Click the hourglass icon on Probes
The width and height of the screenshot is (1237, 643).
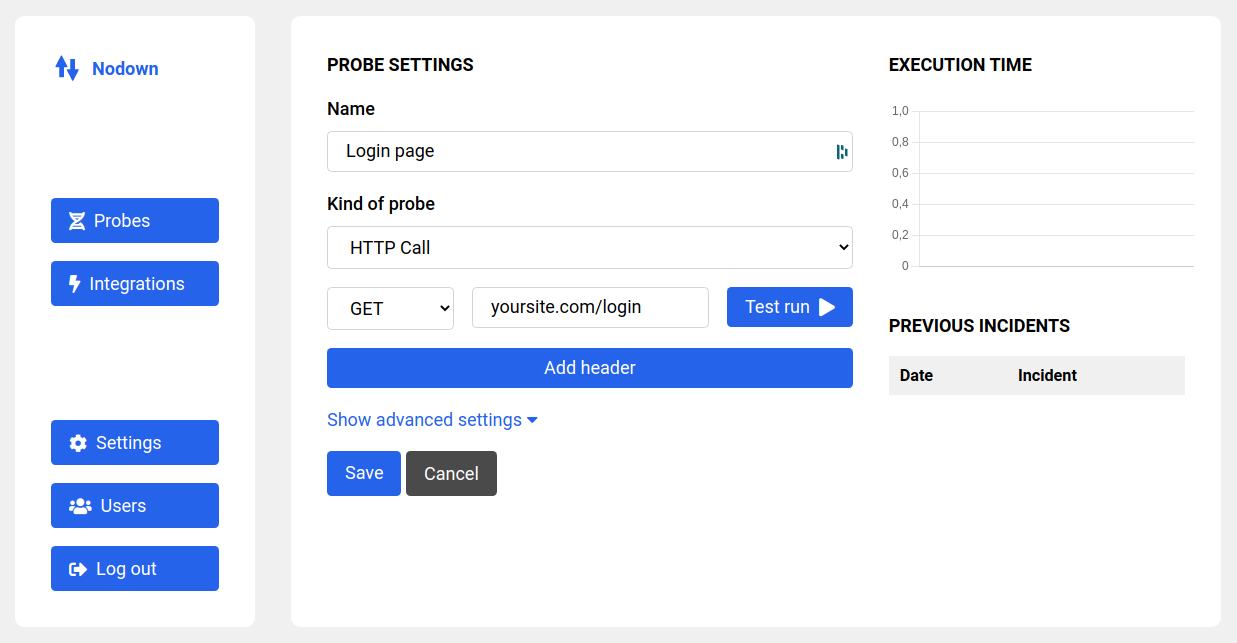point(77,221)
